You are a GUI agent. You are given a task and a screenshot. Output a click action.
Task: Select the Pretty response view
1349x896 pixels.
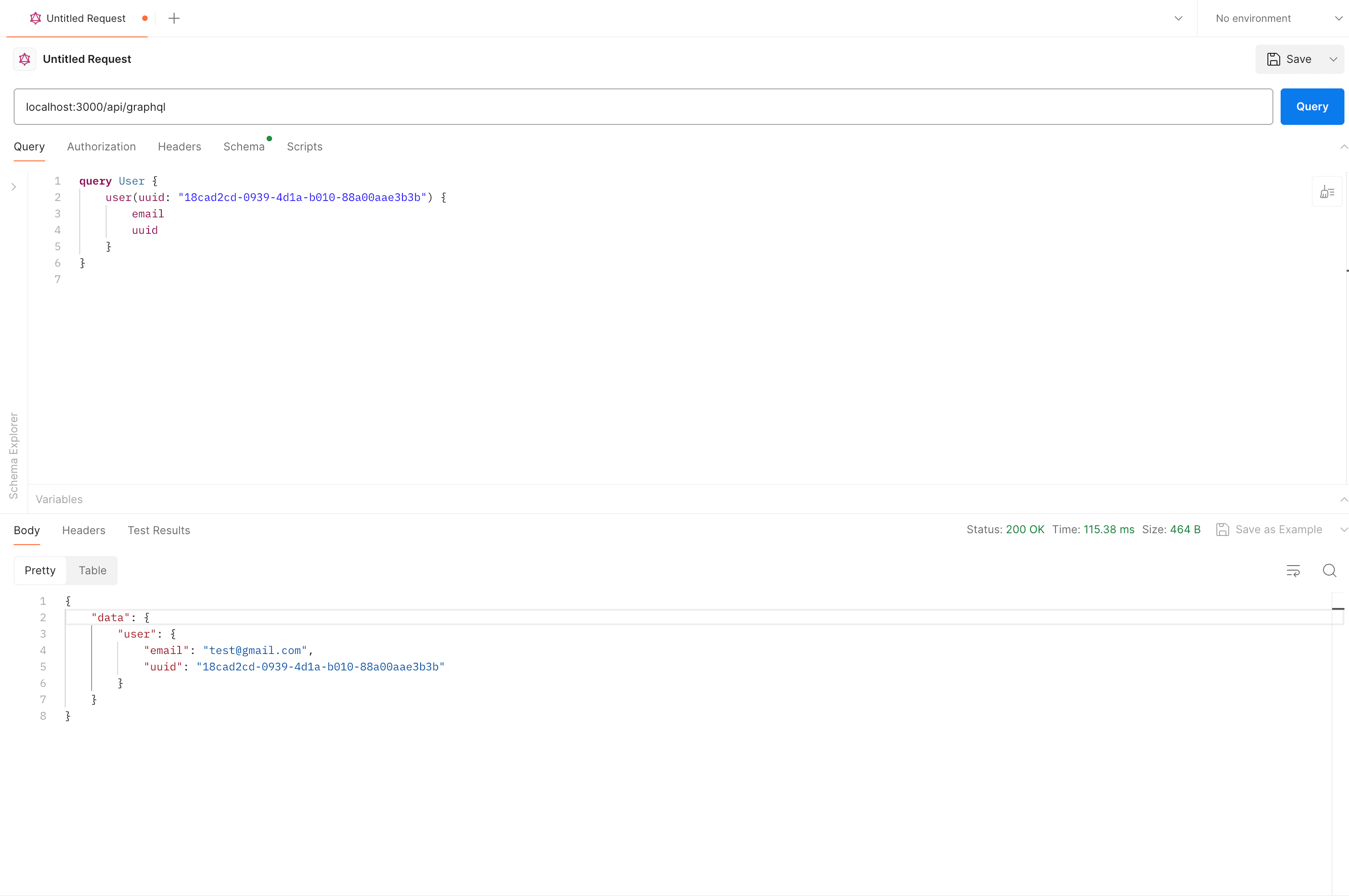click(x=40, y=570)
